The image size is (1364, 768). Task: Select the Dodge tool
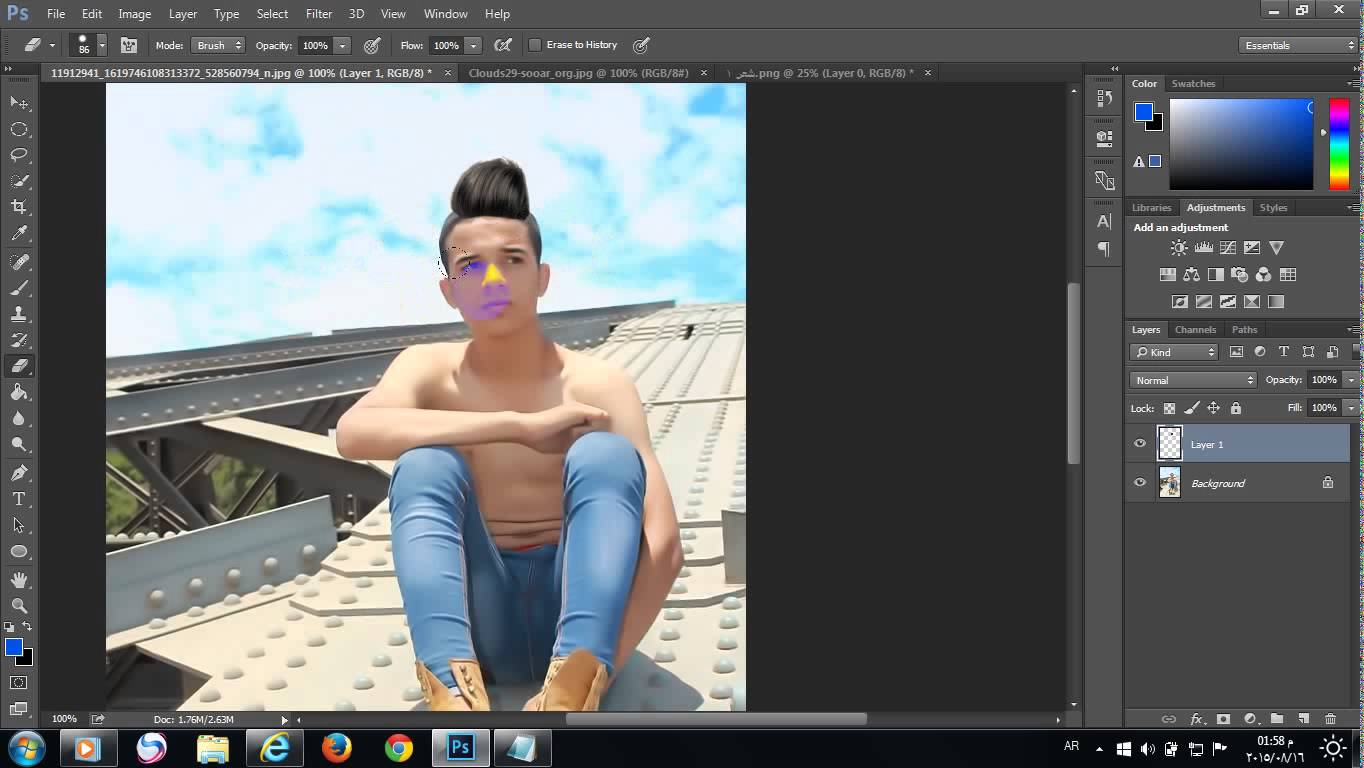point(19,444)
